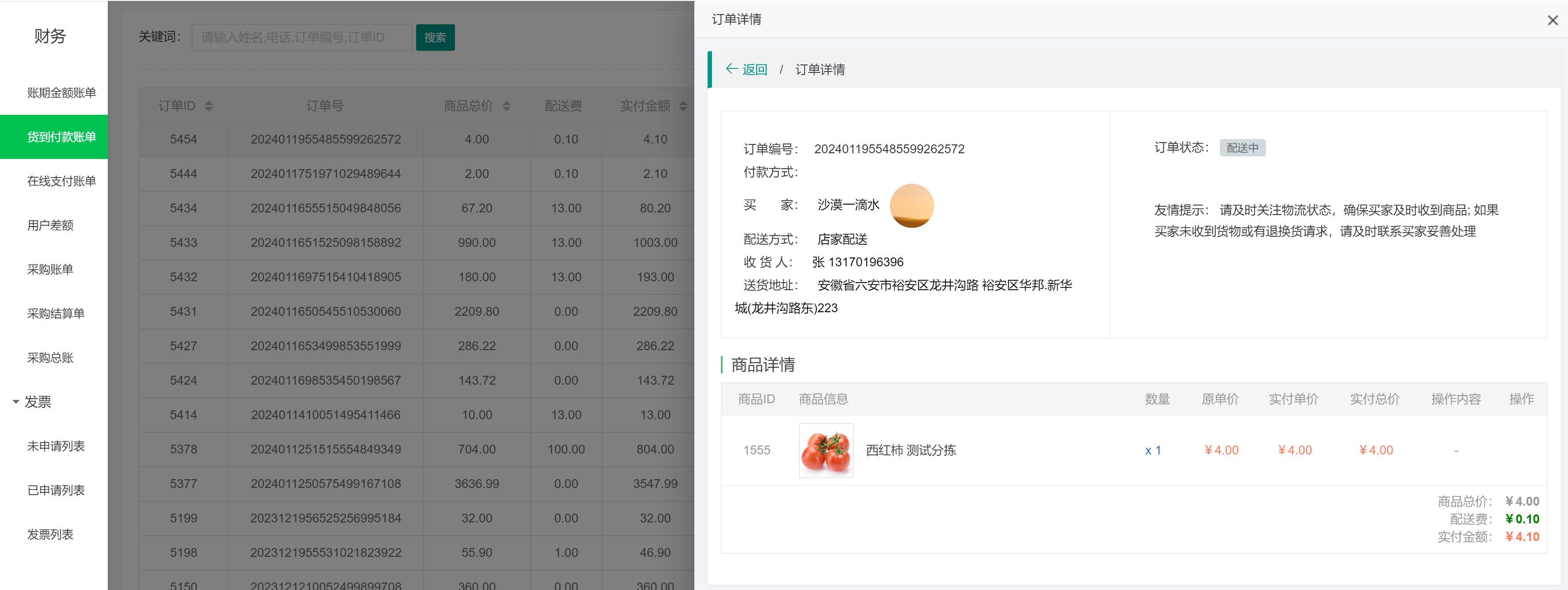Open the tomato product thumbnail

click(826, 450)
